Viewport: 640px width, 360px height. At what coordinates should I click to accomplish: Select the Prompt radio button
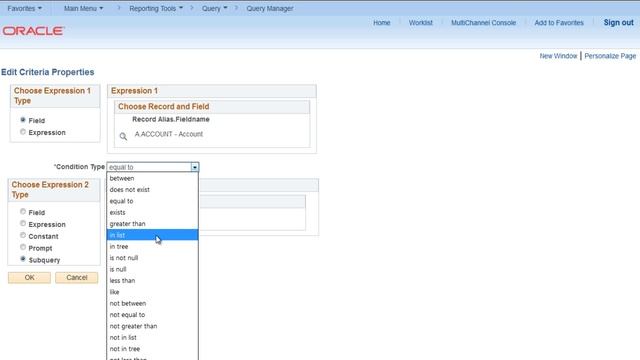click(x=23, y=247)
